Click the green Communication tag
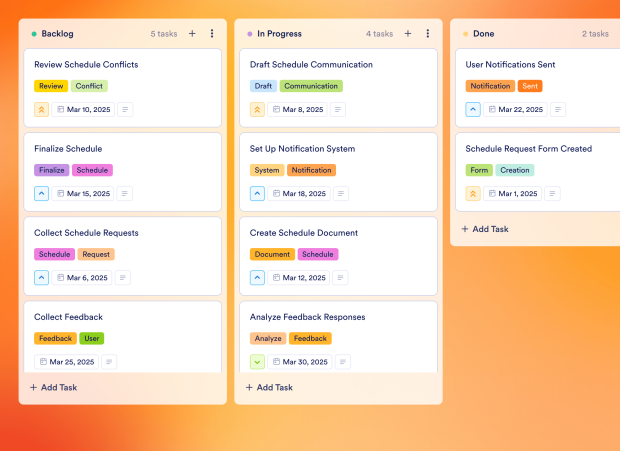The image size is (620, 451). 311,86
